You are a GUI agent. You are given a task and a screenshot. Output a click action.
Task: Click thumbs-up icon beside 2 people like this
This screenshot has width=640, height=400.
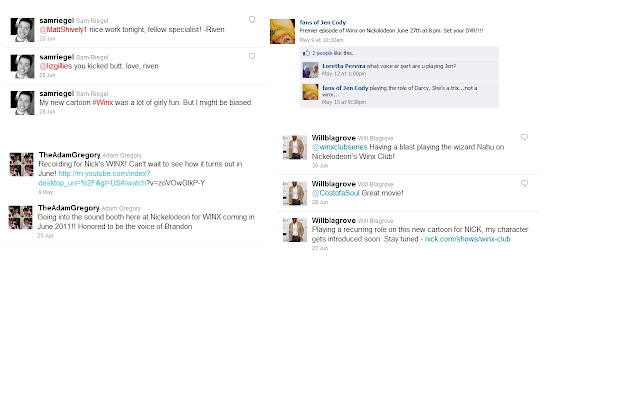pyautogui.click(x=306, y=53)
